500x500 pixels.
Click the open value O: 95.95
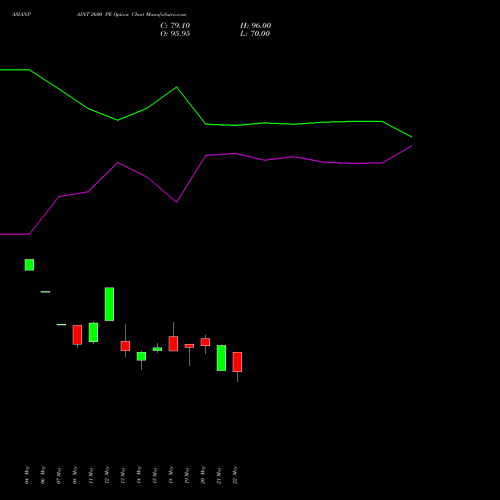(175, 34)
